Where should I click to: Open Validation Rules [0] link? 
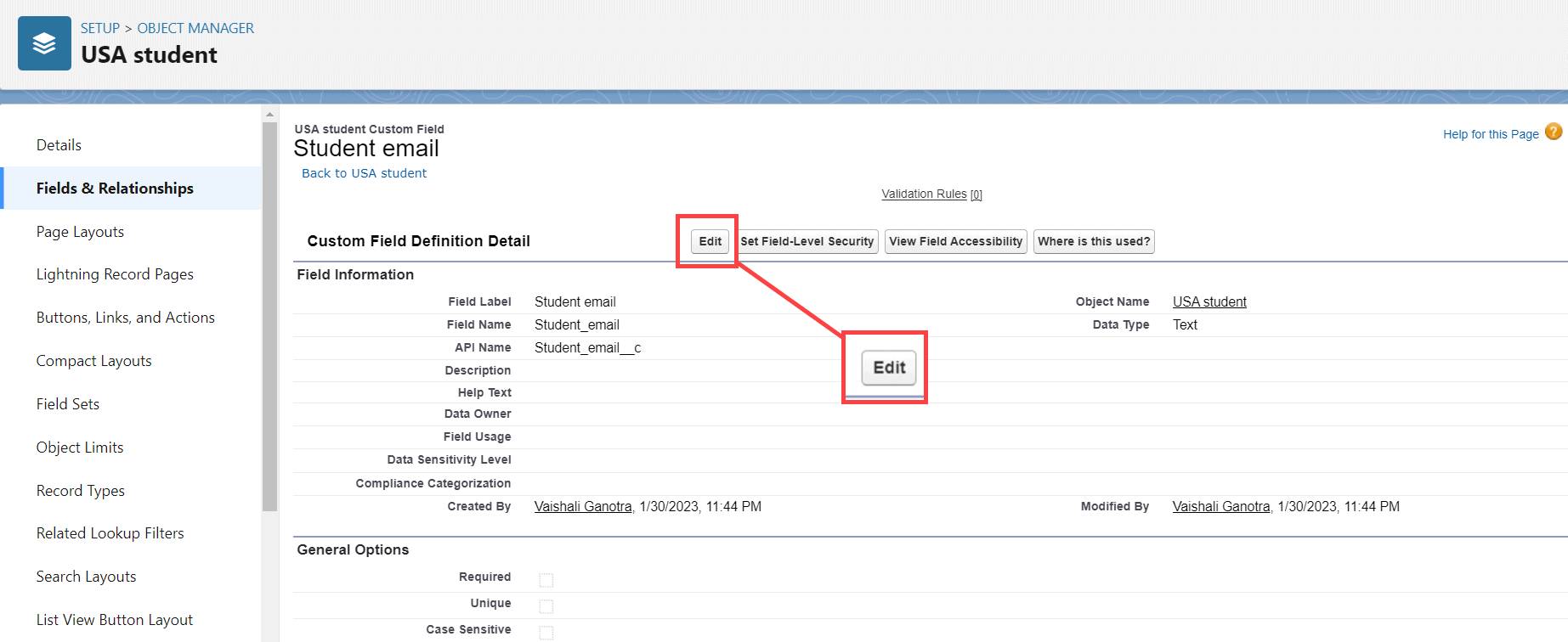pos(931,194)
